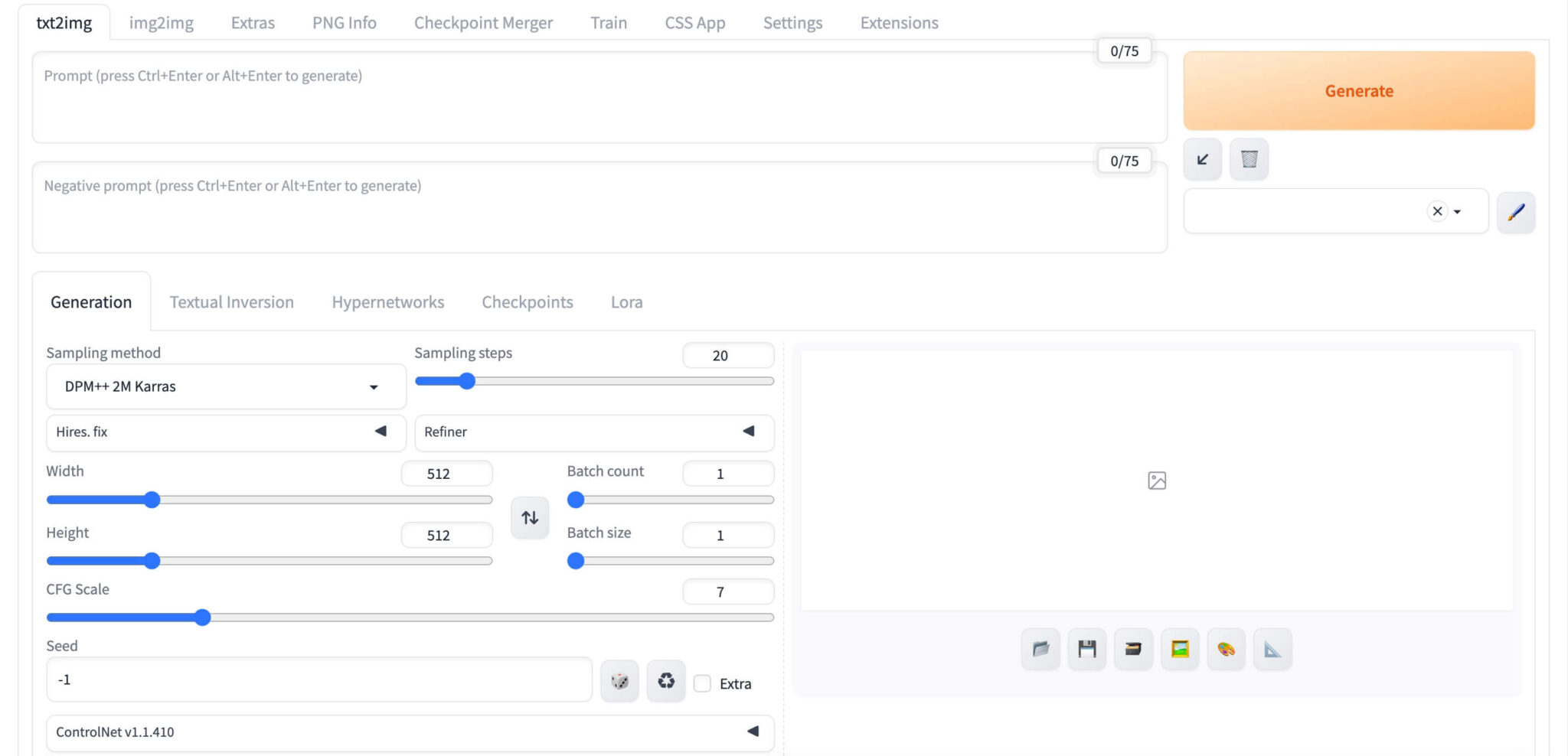The image size is (1568, 756).
Task: Randomize the seed with dice icon
Action: tap(619, 680)
